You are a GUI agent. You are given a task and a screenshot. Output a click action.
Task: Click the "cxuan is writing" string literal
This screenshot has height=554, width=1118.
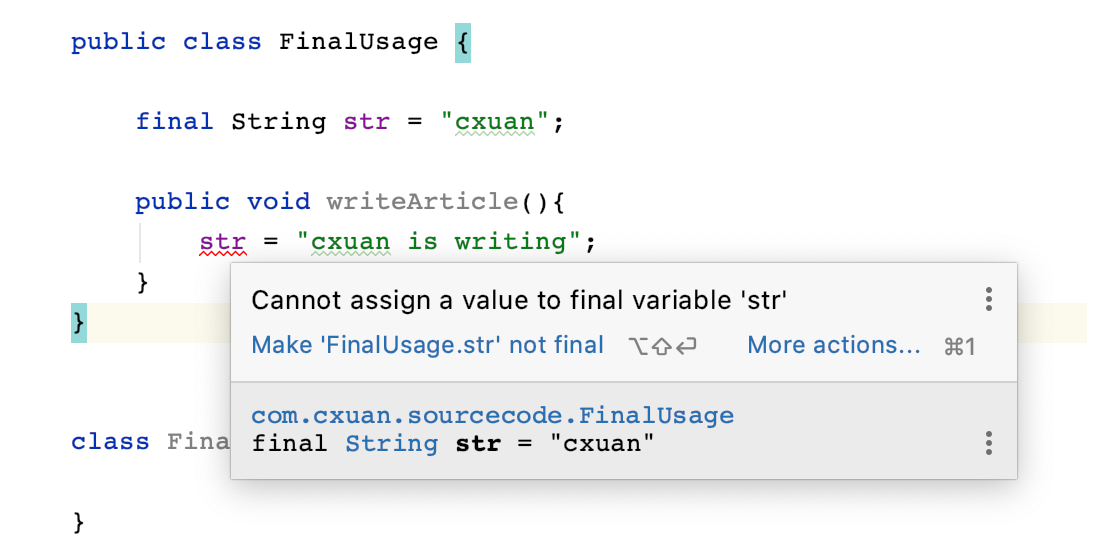440,242
